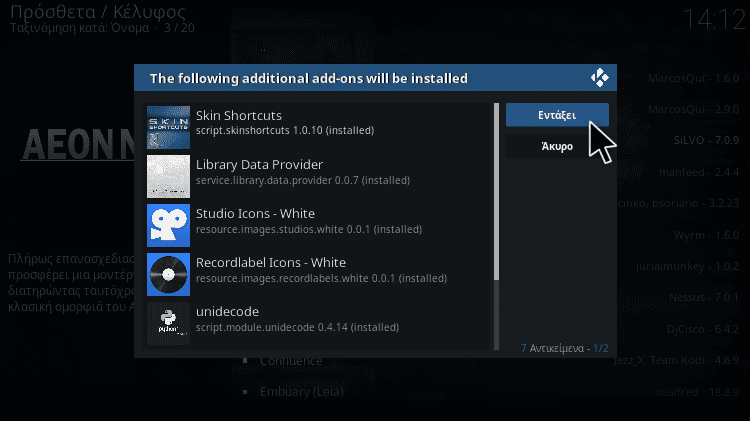Image resolution: width=750 pixels, height=421 pixels.
Task: Click 'resource.images.recordlabels.white 0.0.1 (installed)' text
Action: click(x=321, y=278)
